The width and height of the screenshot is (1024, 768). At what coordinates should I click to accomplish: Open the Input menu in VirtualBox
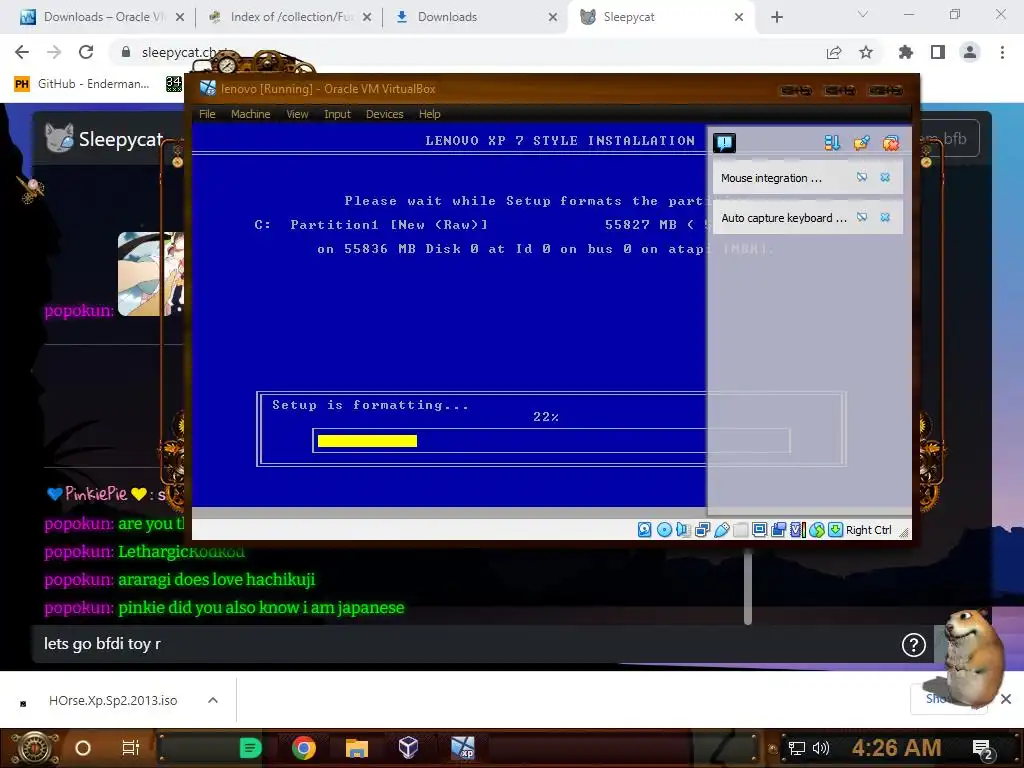[x=337, y=114]
